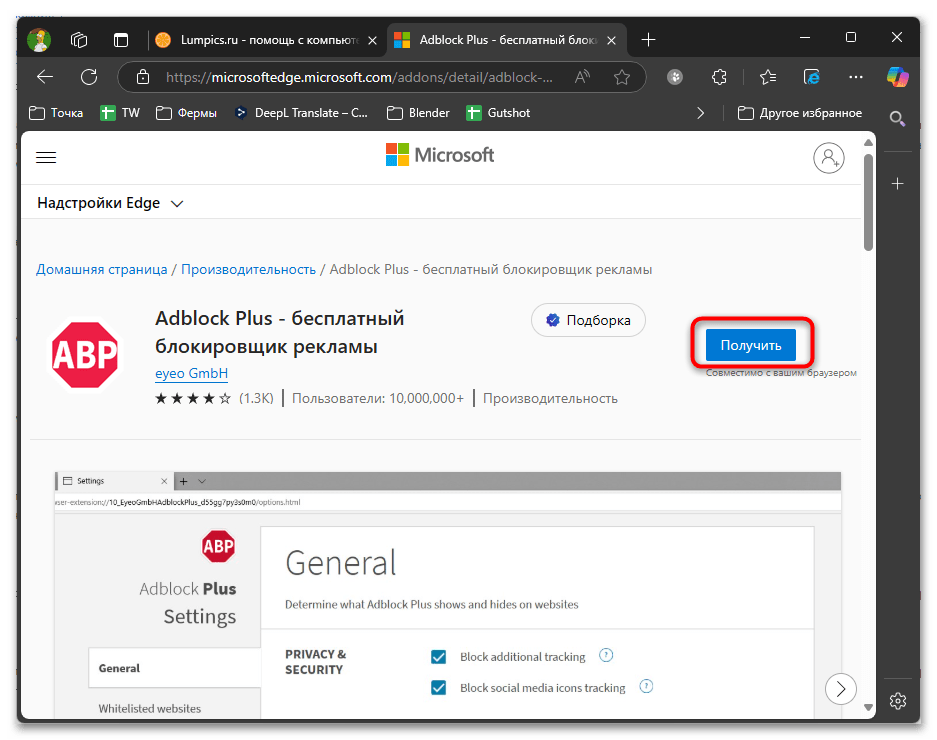Image resolution: width=937 pixels, height=740 pixels.
Task: Click the scrollbar up arrow
Action: coord(868,142)
